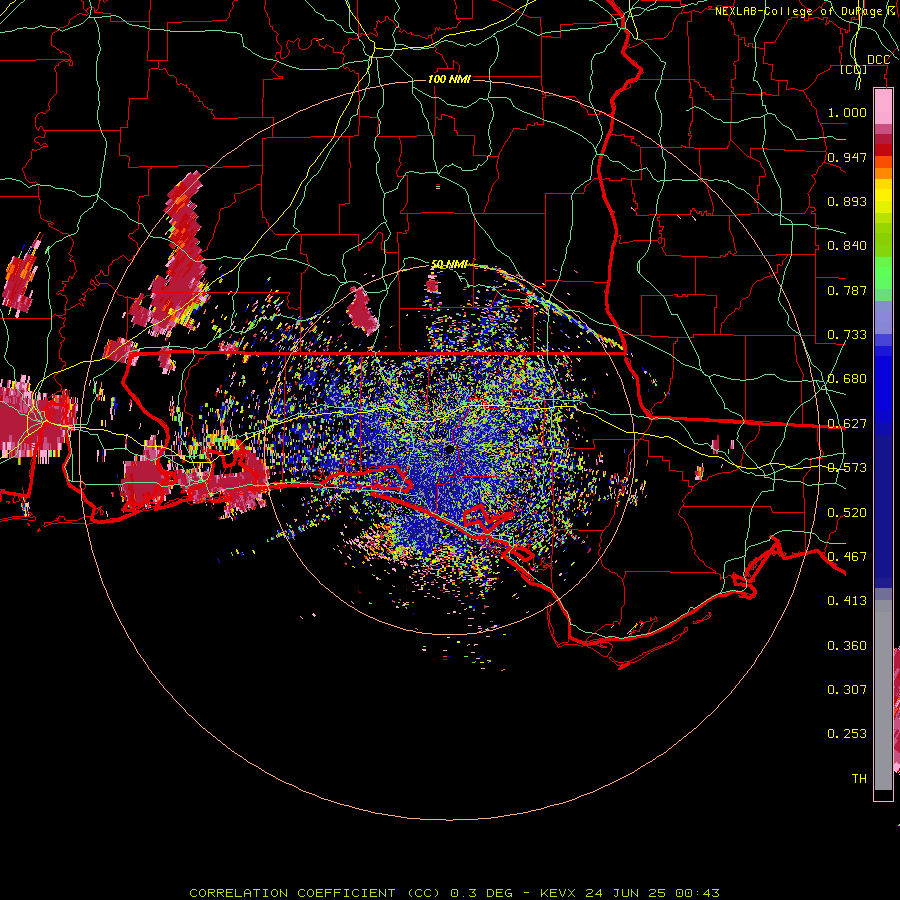Click the 1.000 value on the color scale
The width and height of the screenshot is (900, 900).
pos(847,112)
